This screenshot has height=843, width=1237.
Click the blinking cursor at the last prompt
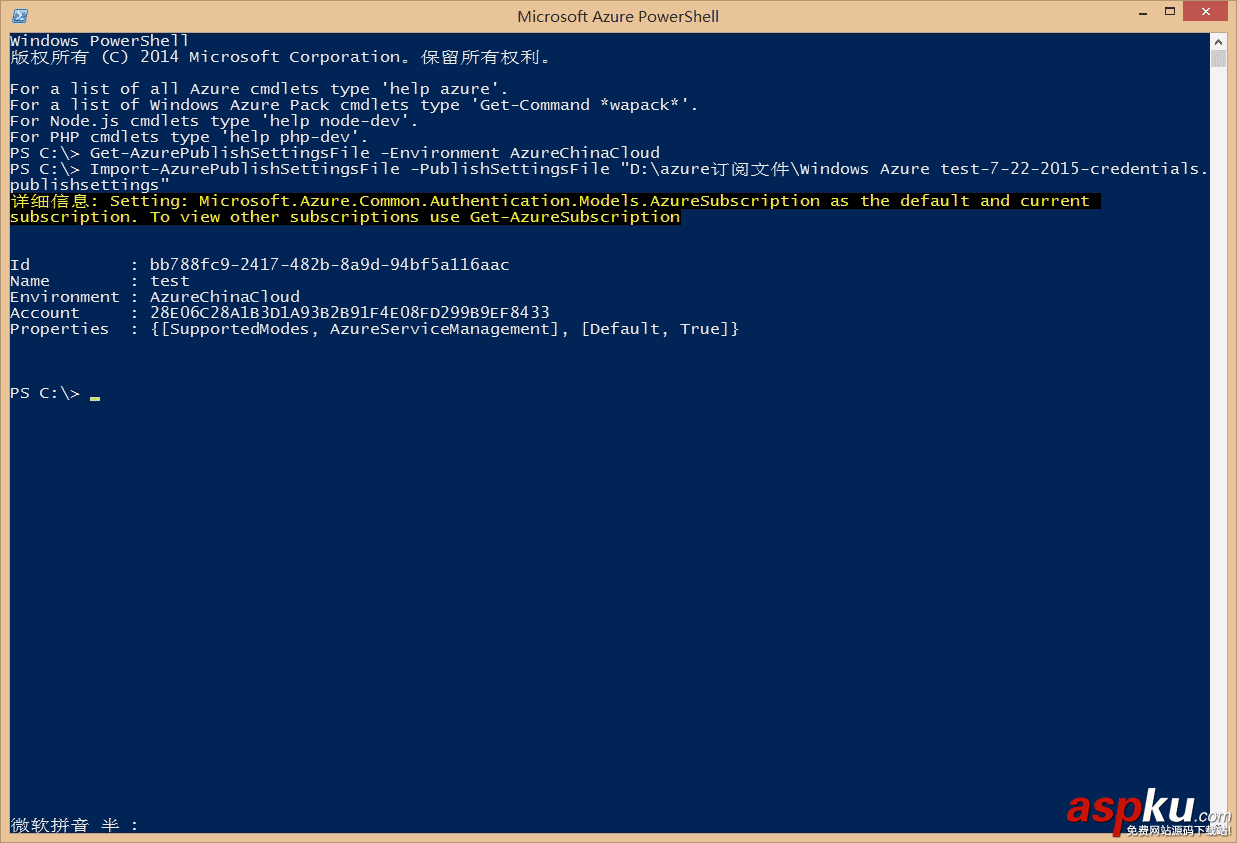[x=95, y=397]
